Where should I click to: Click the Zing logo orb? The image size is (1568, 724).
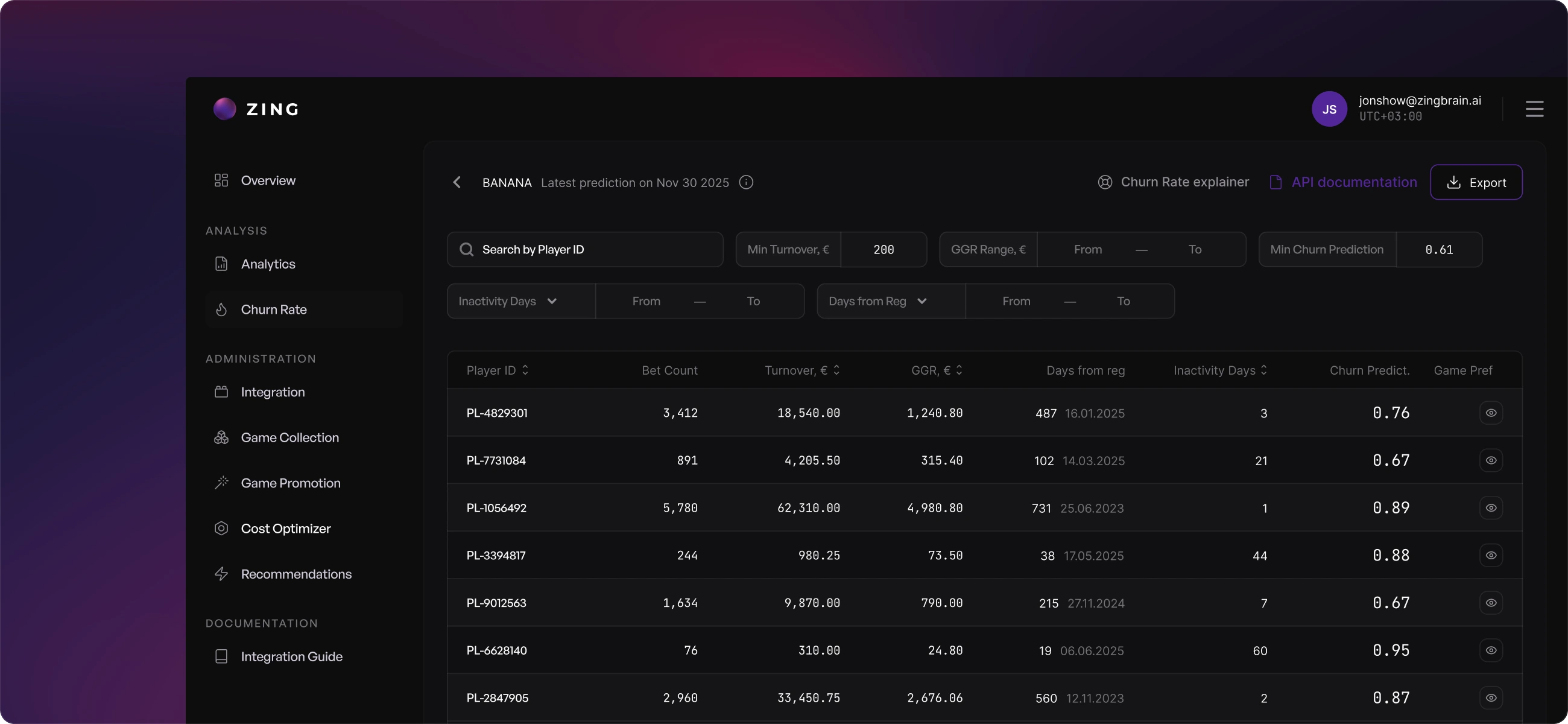point(224,109)
